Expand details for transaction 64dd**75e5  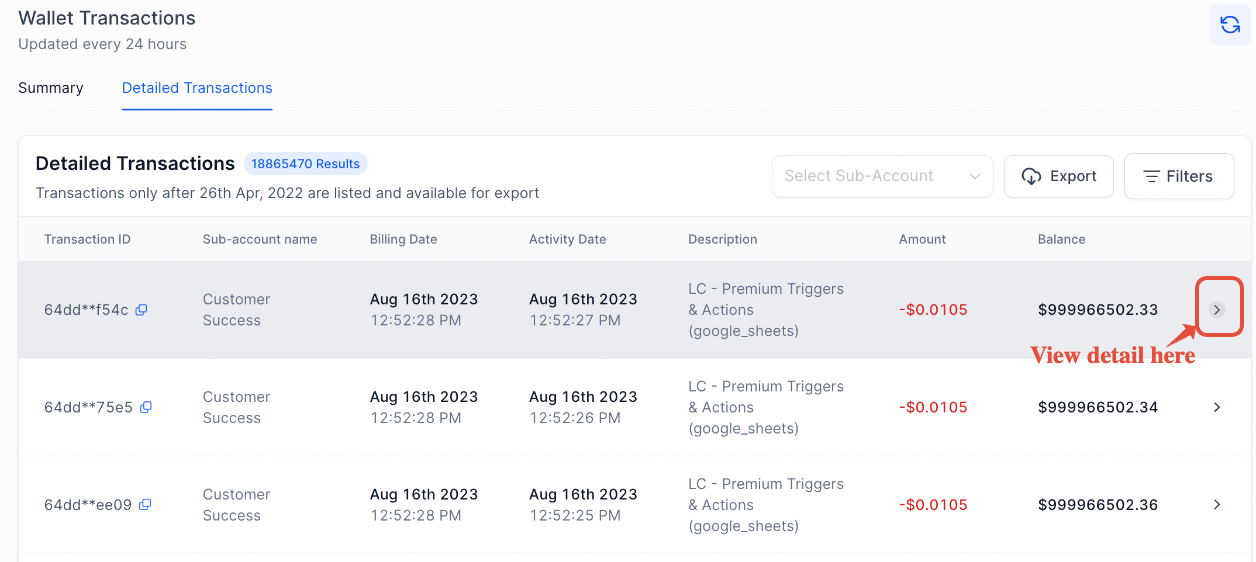pos(1217,407)
